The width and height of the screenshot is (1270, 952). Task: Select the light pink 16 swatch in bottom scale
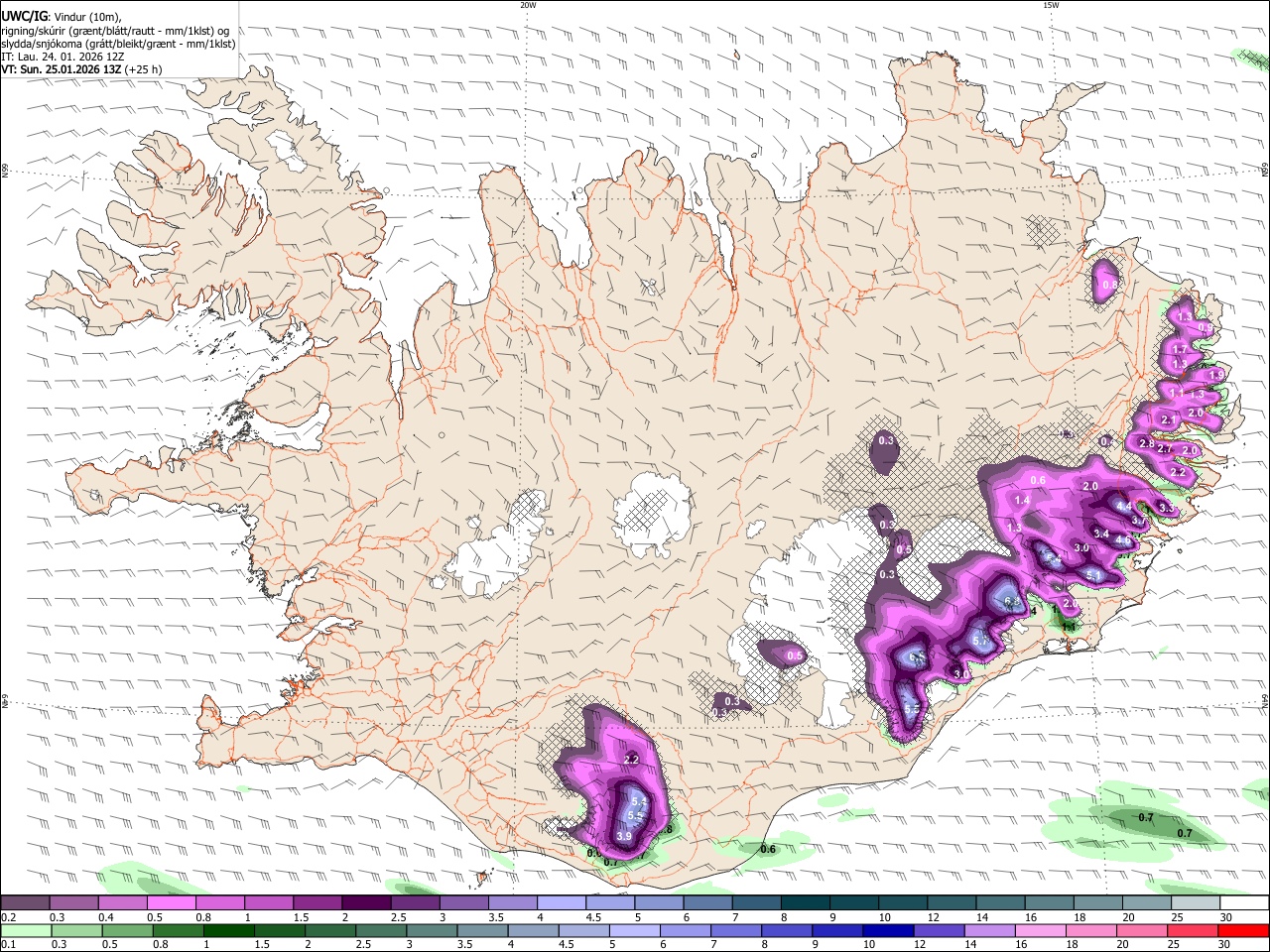[x=1041, y=930]
